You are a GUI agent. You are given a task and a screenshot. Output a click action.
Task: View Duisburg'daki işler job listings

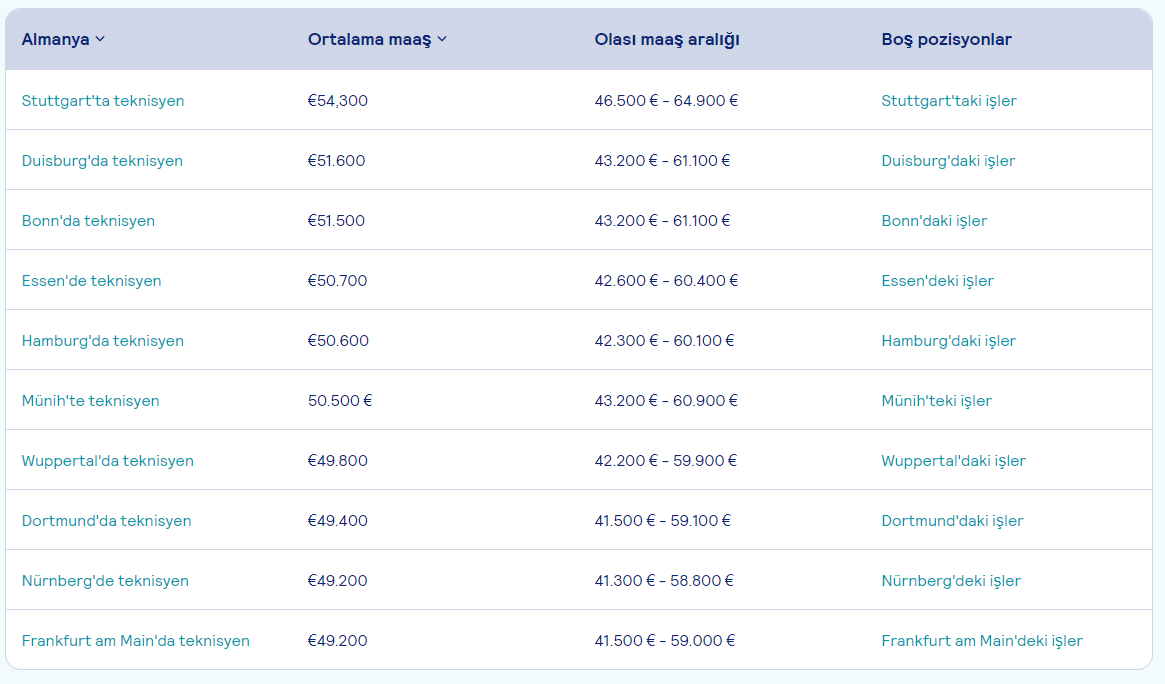pos(948,160)
